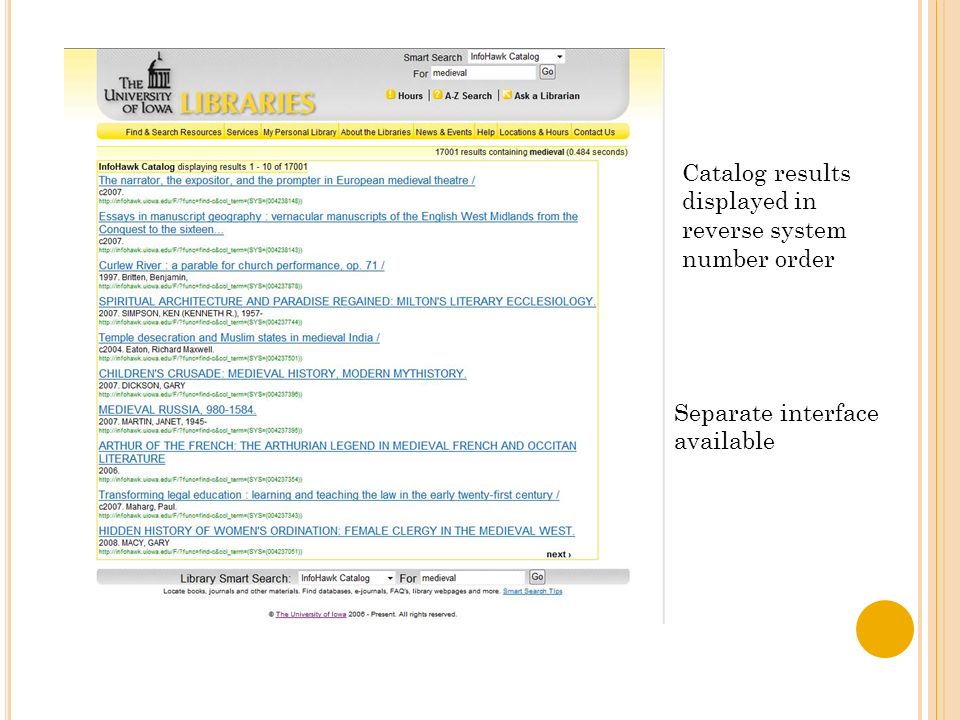
Task: Click the top Go button
Action: (x=547, y=72)
